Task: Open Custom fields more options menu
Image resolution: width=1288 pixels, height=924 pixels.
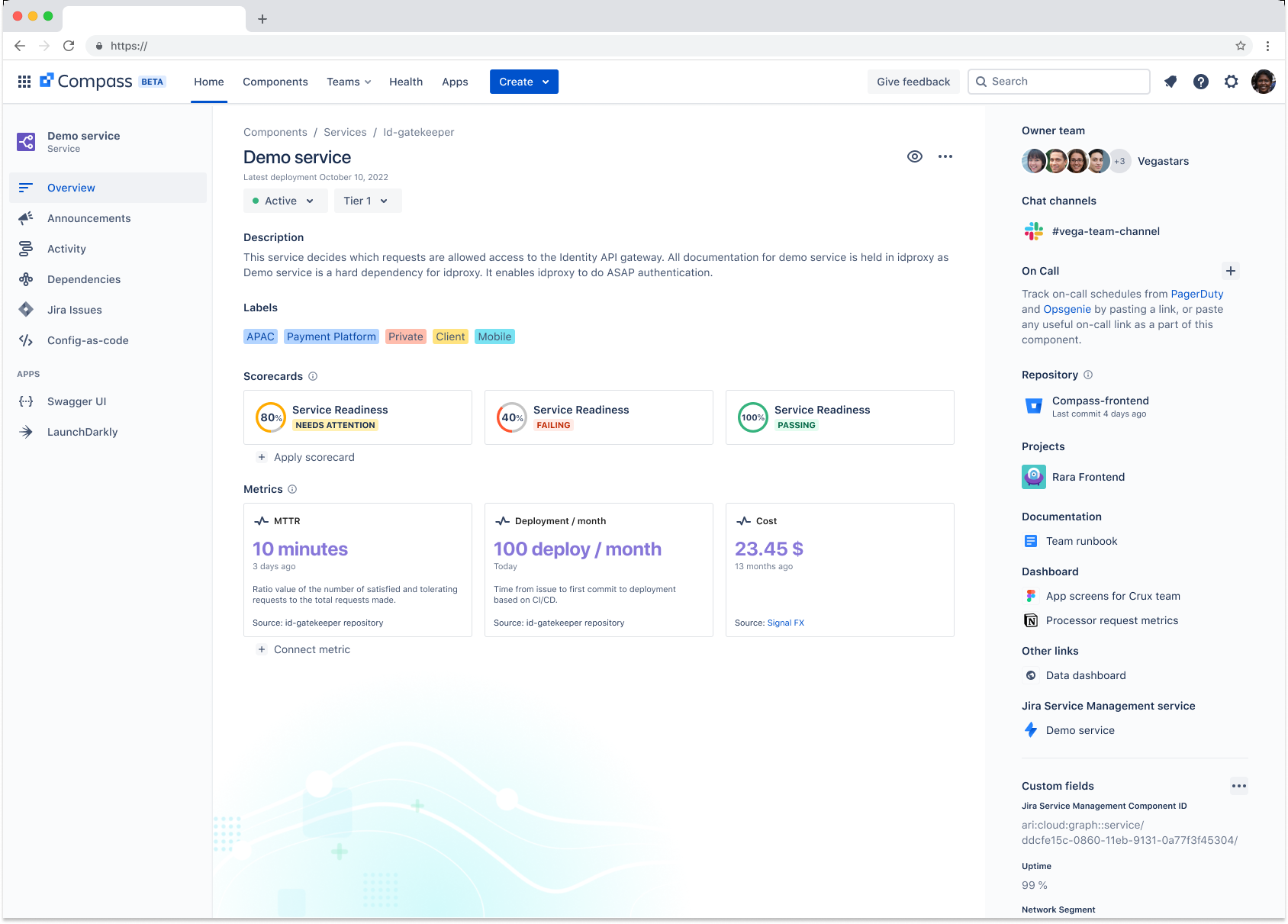Action: [1239, 786]
